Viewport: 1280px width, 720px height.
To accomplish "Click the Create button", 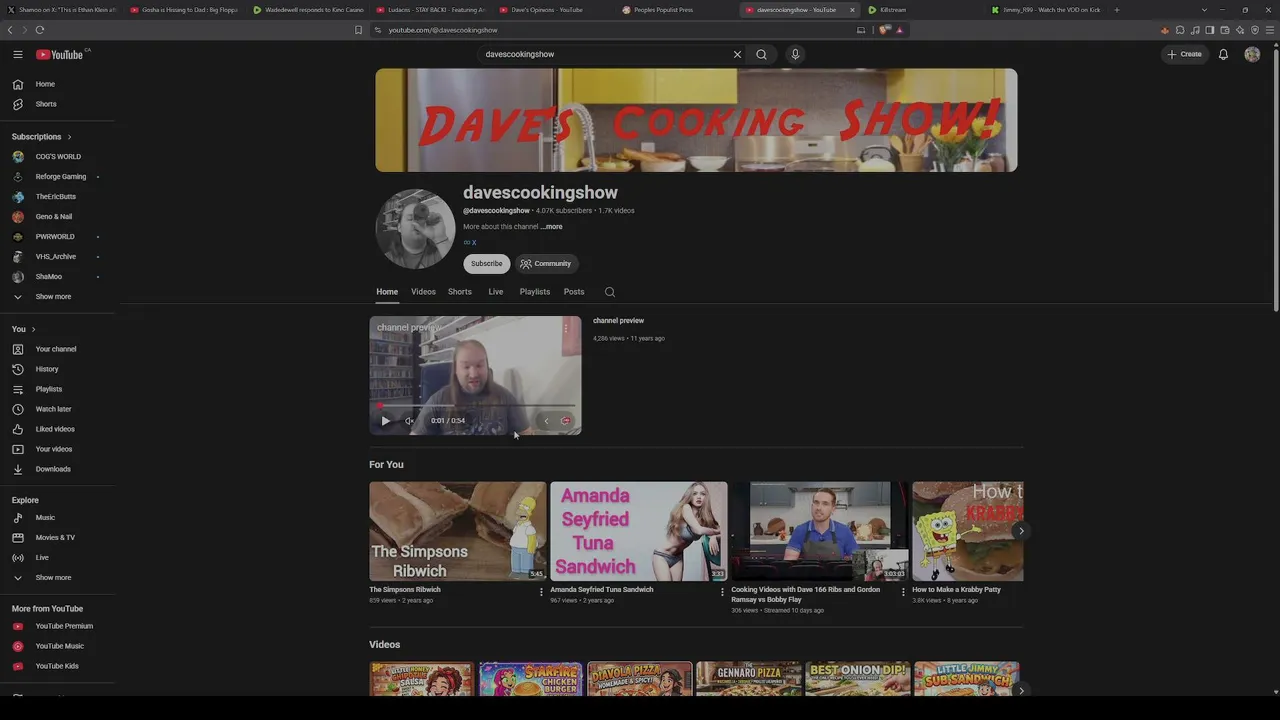I will coord(1185,54).
